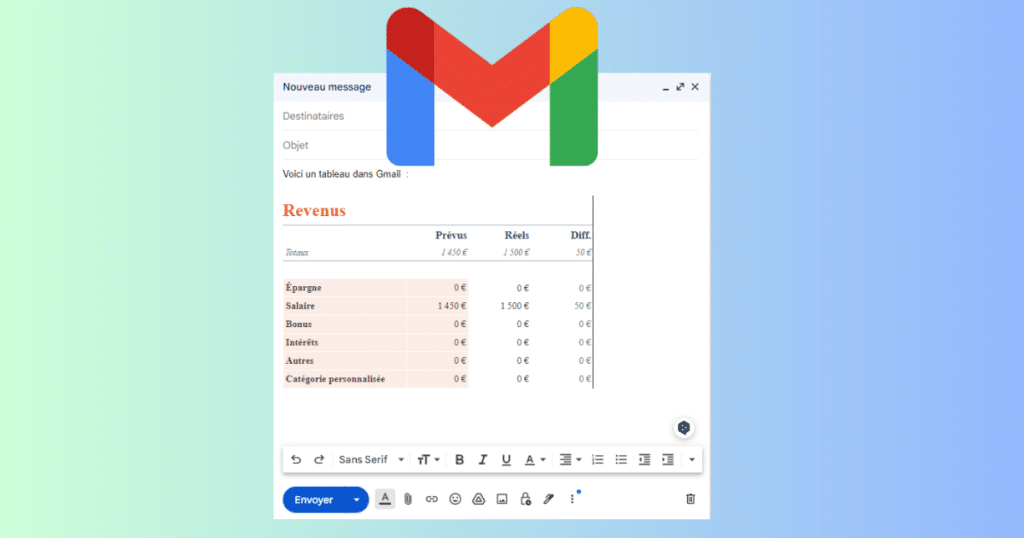Discard the draft with the trash icon
The image size is (1024, 538).
(x=690, y=499)
